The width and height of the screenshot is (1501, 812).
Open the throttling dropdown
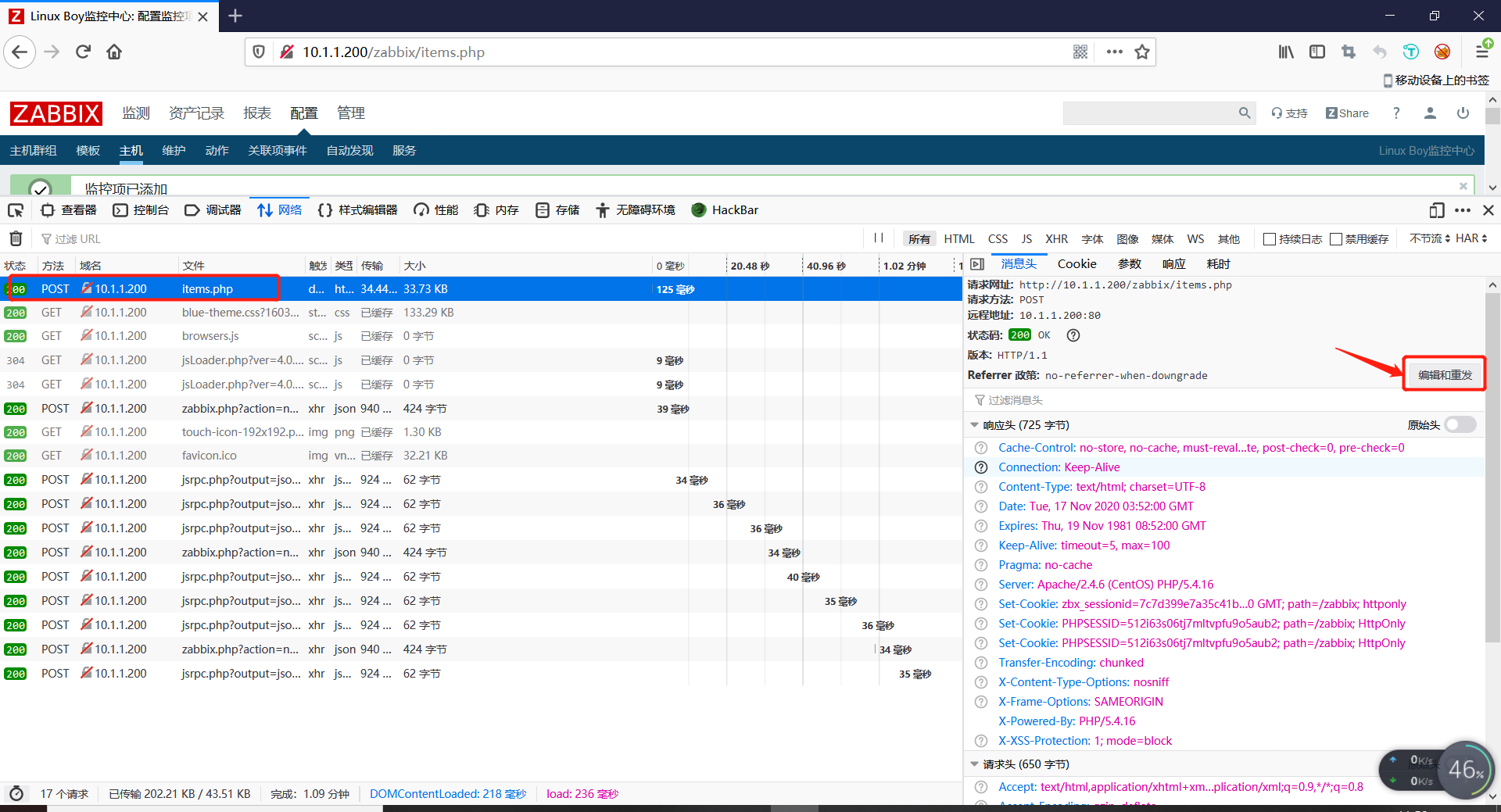coord(1430,238)
